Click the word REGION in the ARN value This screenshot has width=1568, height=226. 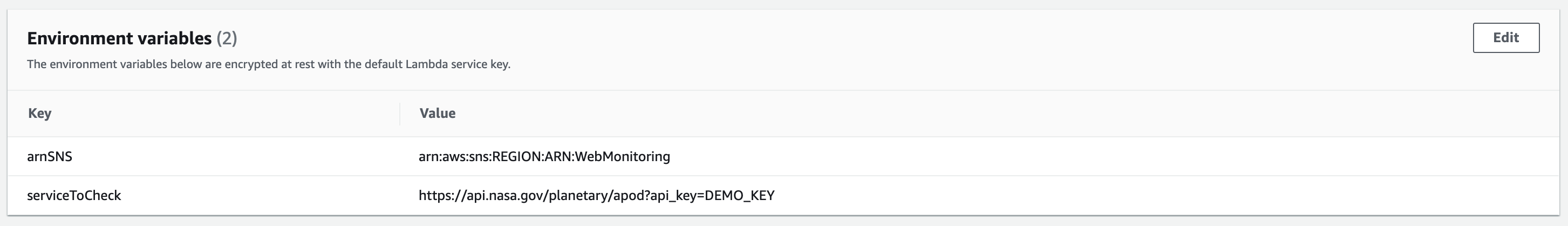pos(516,157)
